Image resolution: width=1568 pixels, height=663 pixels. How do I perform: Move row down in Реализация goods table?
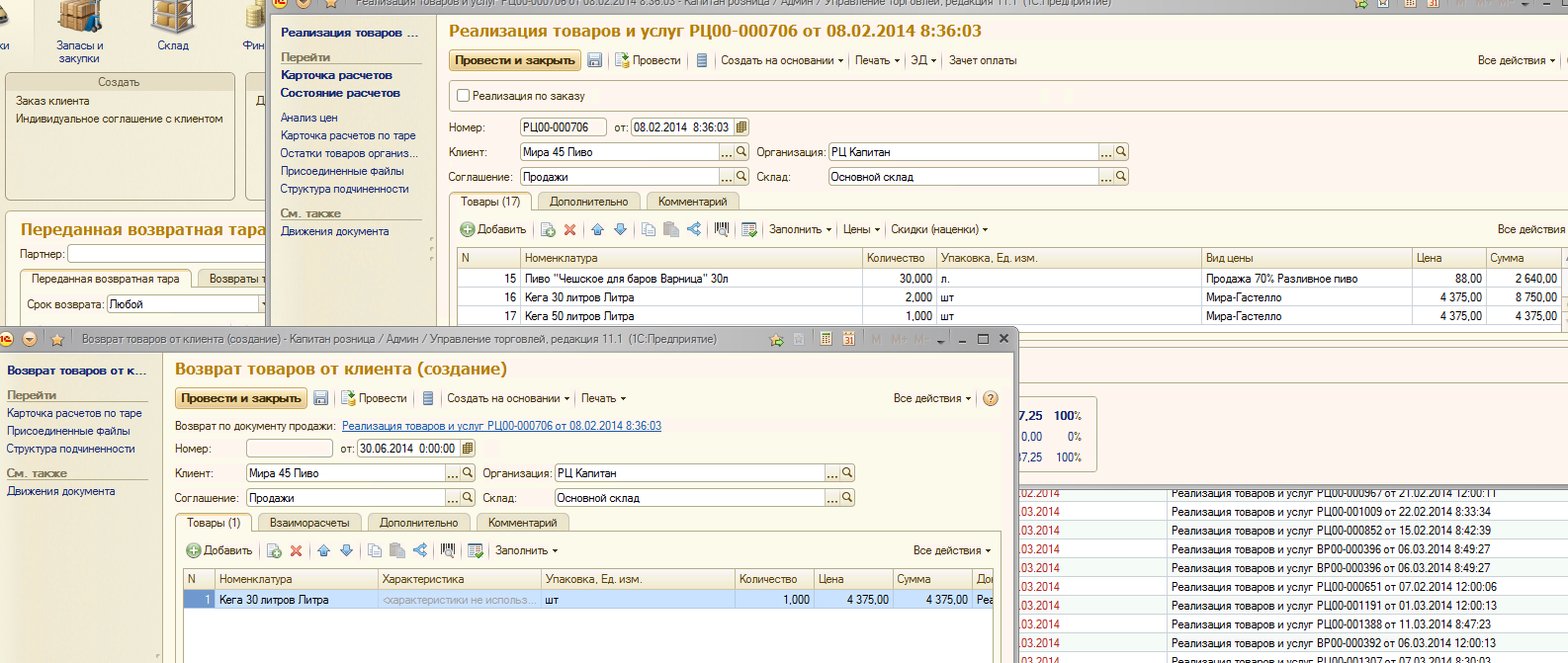(620, 229)
